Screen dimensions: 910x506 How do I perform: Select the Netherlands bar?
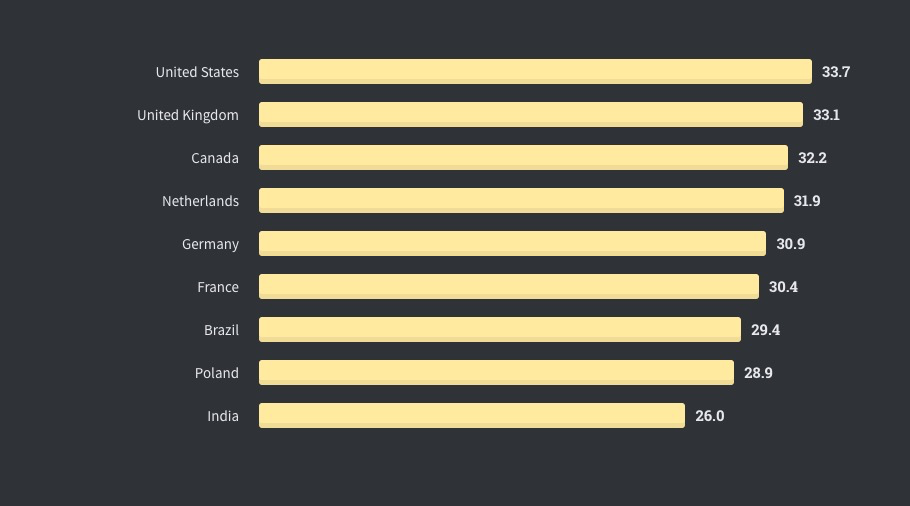click(x=521, y=201)
